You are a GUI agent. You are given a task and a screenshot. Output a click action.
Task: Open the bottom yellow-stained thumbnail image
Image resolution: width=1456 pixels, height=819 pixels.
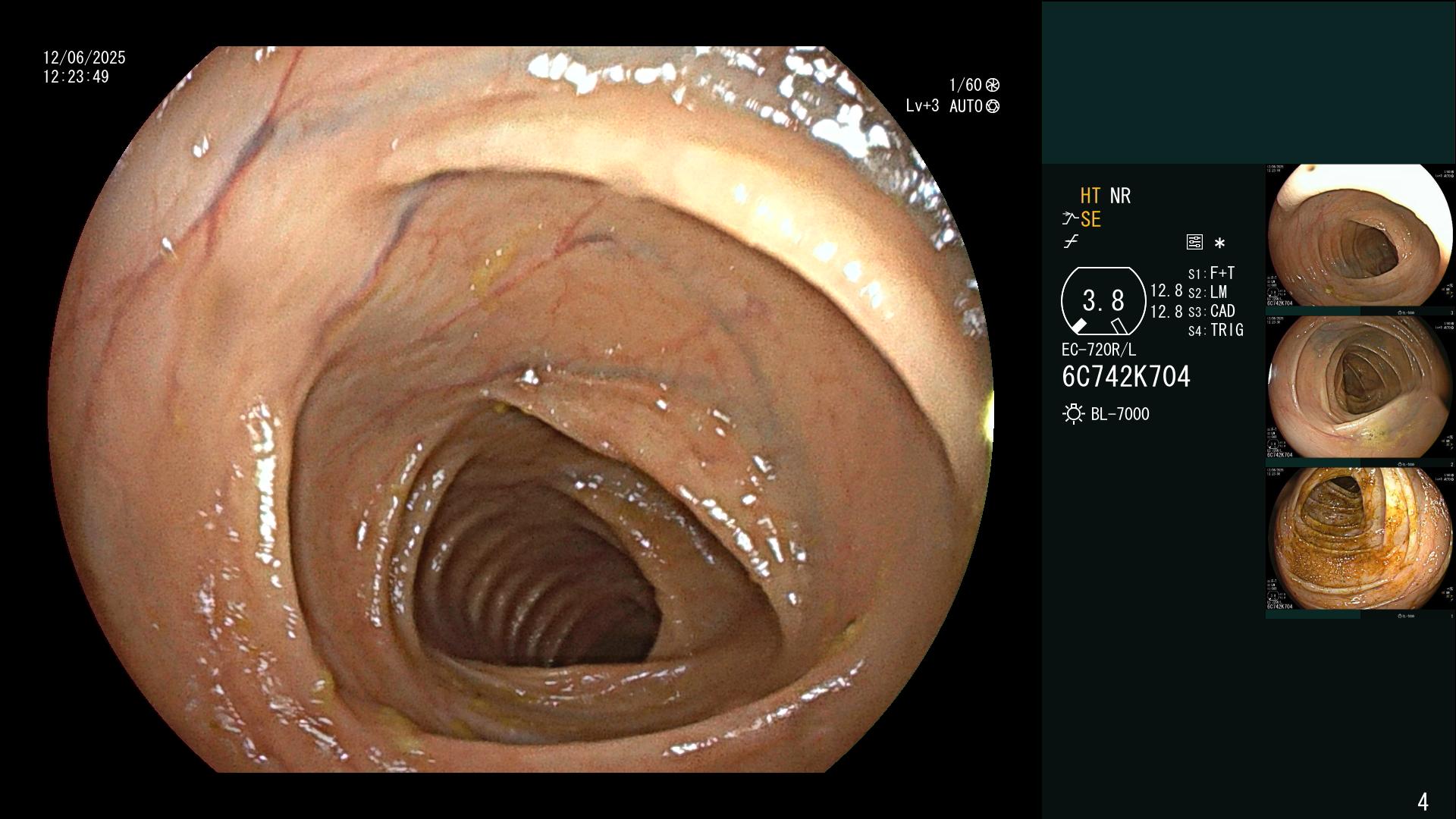pos(1360,539)
